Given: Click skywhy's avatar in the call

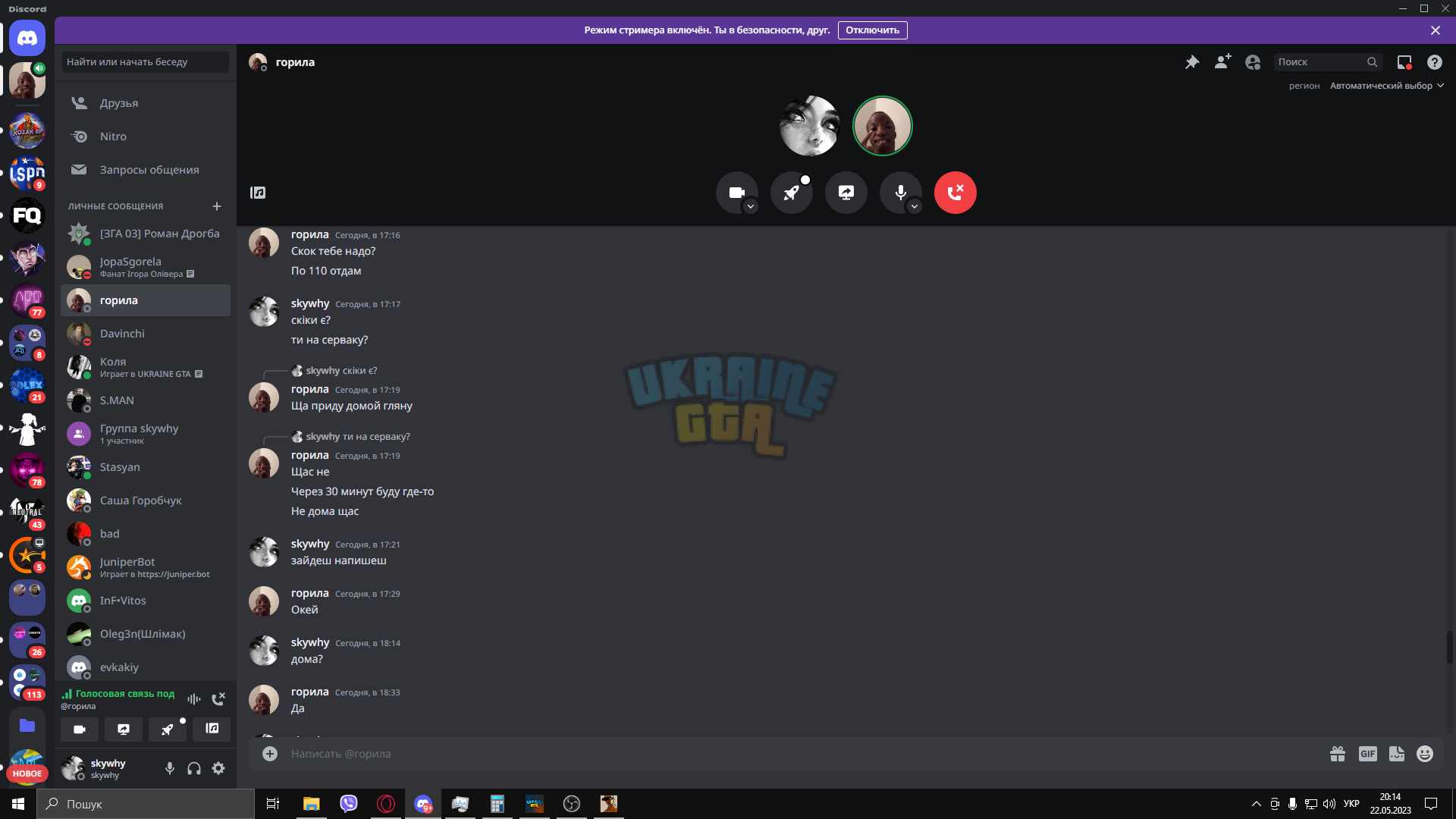Looking at the screenshot, I should pos(810,126).
